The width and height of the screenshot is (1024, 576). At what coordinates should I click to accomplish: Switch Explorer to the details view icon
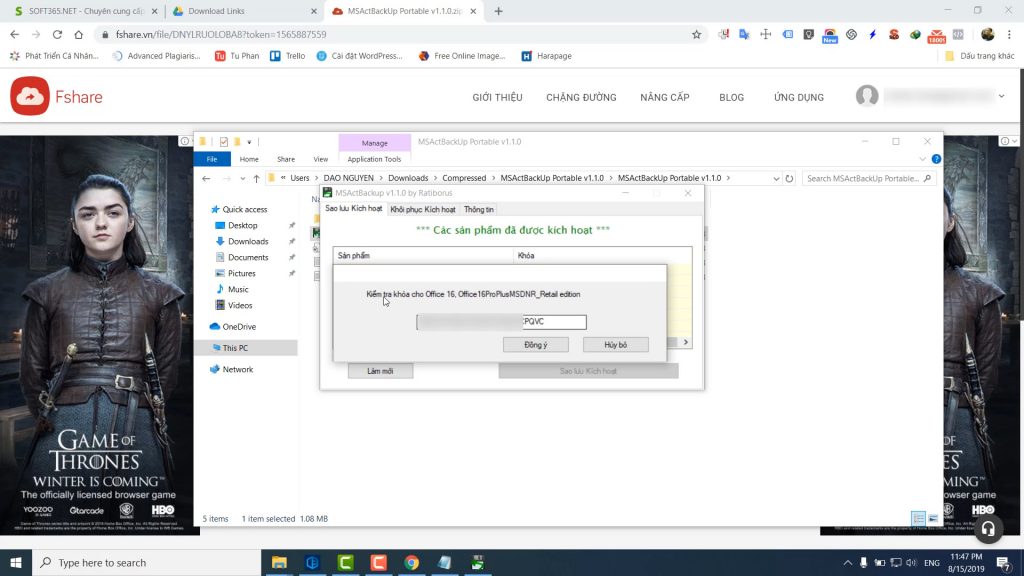click(918, 519)
